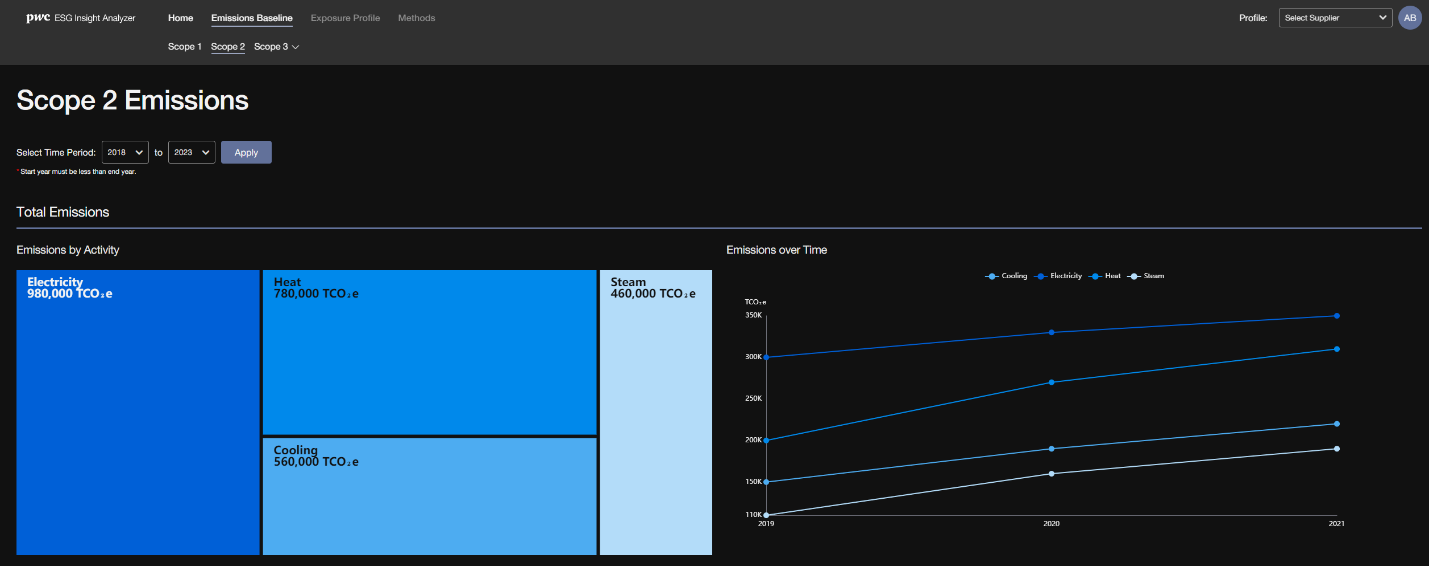1429x566 pixels.
Task: Open the Exposure Profile tab
Action: pos(345,18)
